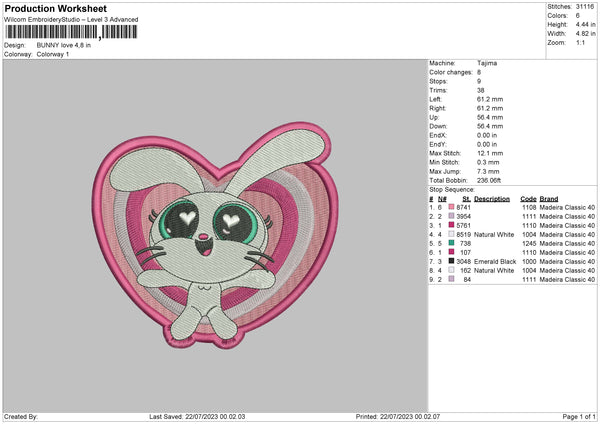Select the teal swatch for stop 5
The height and width of the screenshot is (424, 600).
pyautogui.click(x=452, y=243)
